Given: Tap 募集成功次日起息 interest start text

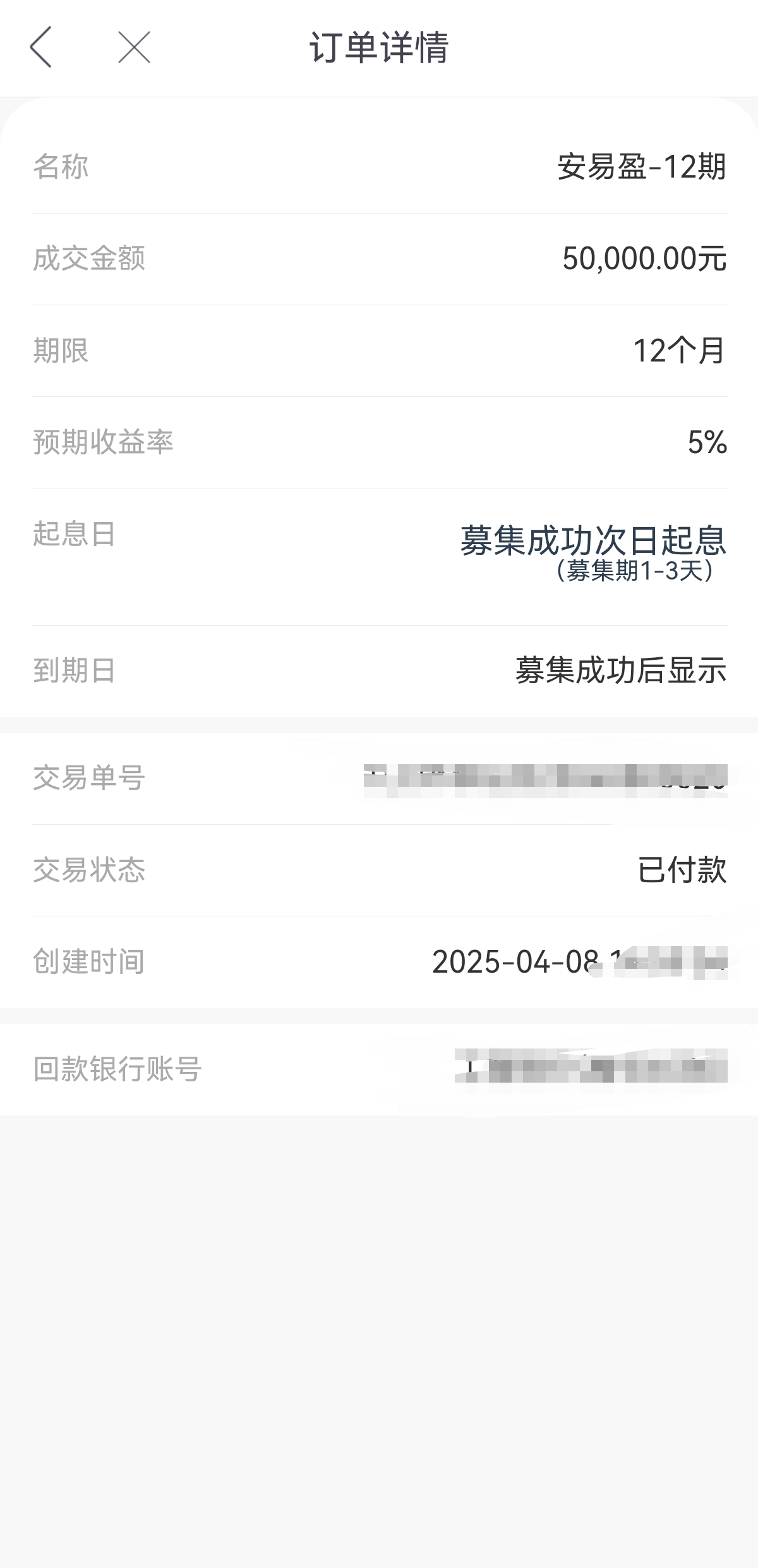Looking at the screenshot, I should tap(593, 541).
